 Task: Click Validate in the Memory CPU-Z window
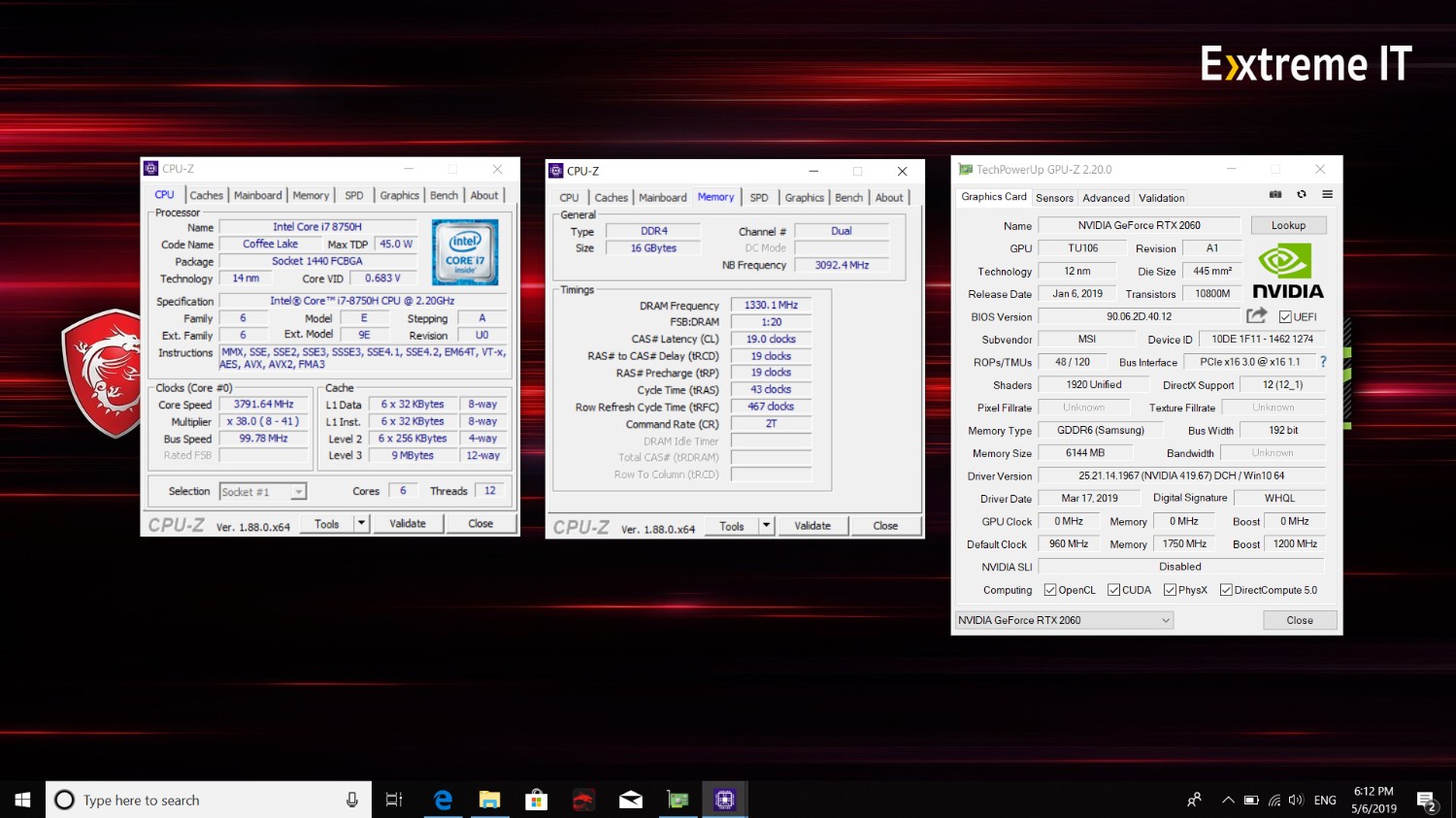click(812, 526)
